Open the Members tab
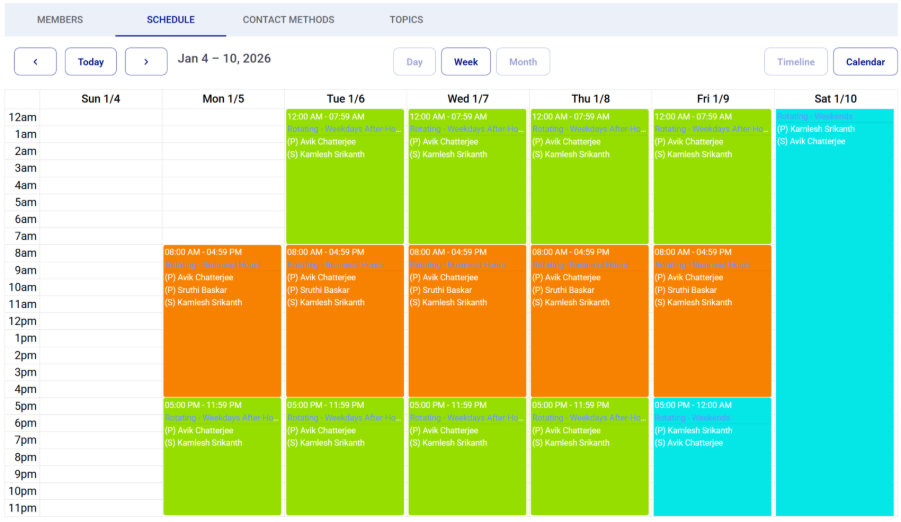The image size is (901, 522). click(60, 20)
